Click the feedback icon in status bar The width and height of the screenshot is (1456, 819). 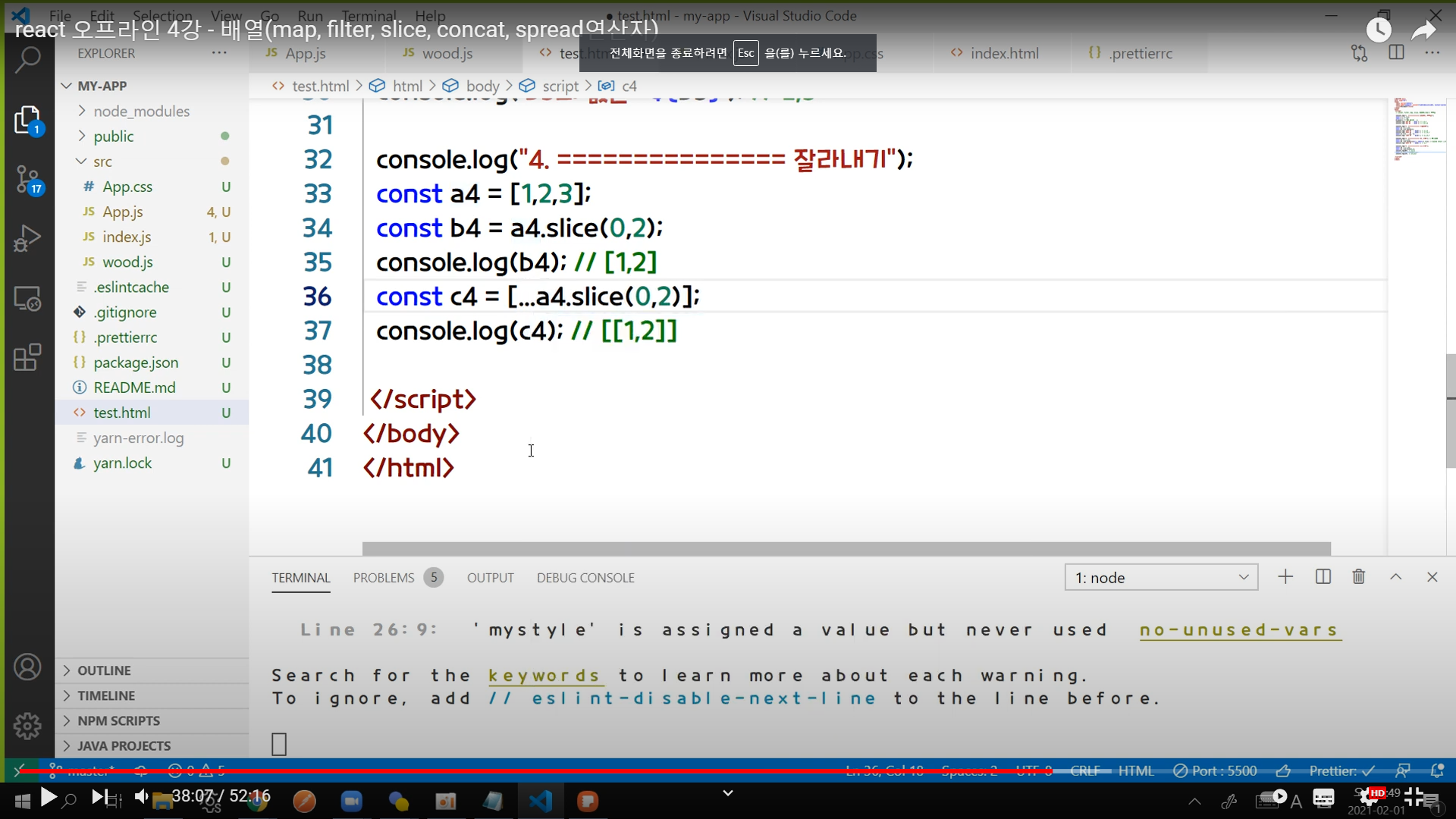1403,770
